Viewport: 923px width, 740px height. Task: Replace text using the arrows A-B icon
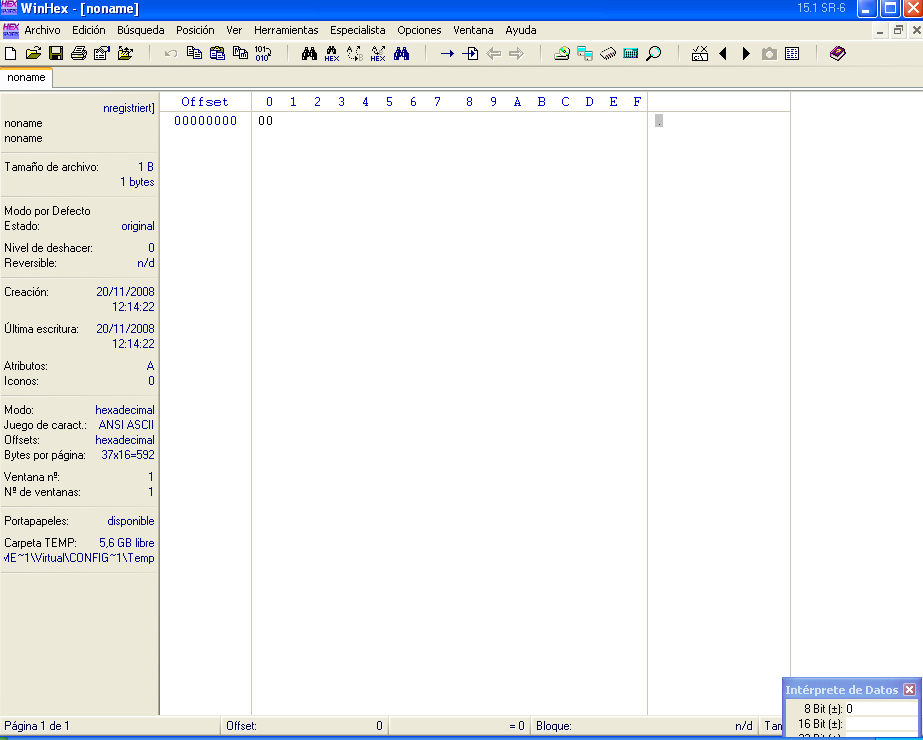click(355, 54)
